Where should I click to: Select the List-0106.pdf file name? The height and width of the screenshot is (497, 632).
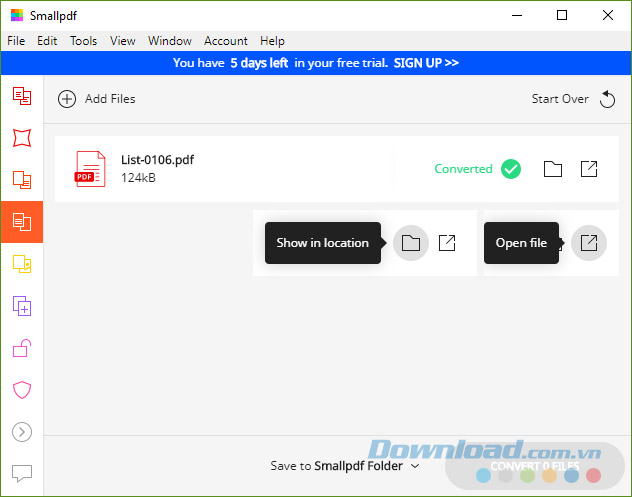(x=158, y=160)
